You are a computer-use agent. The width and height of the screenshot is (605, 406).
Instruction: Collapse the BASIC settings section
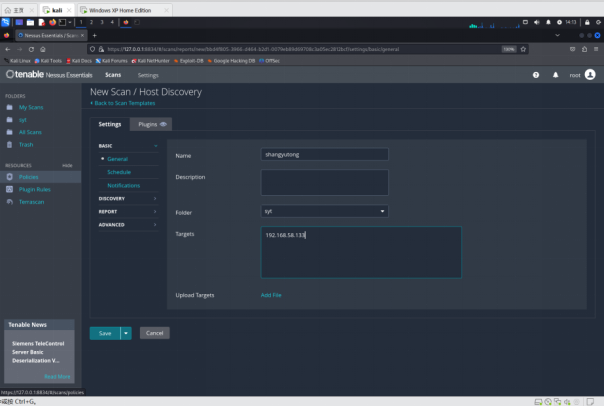pos(128,146)
